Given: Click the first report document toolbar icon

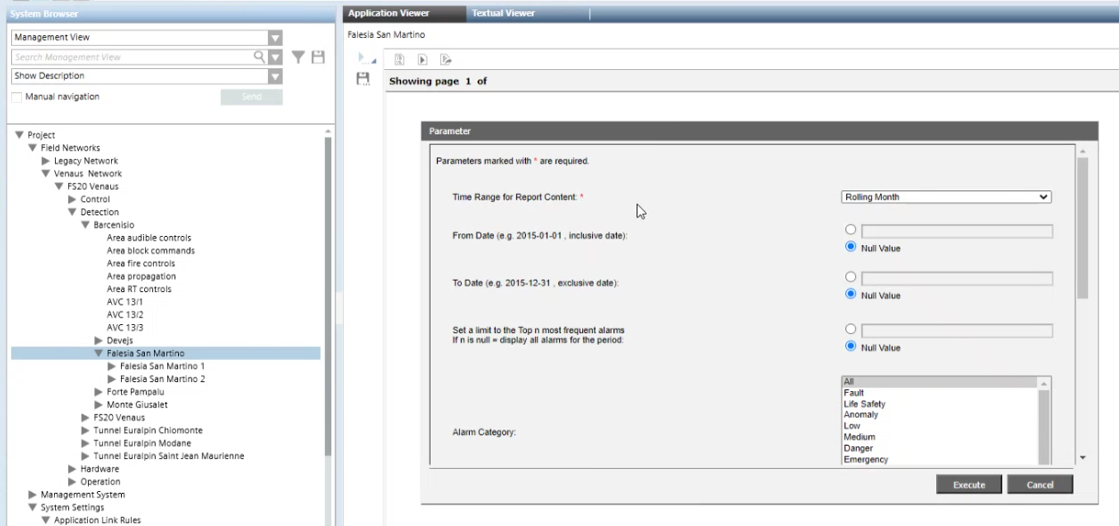Looking at the screenshot, I should [398, 60].
